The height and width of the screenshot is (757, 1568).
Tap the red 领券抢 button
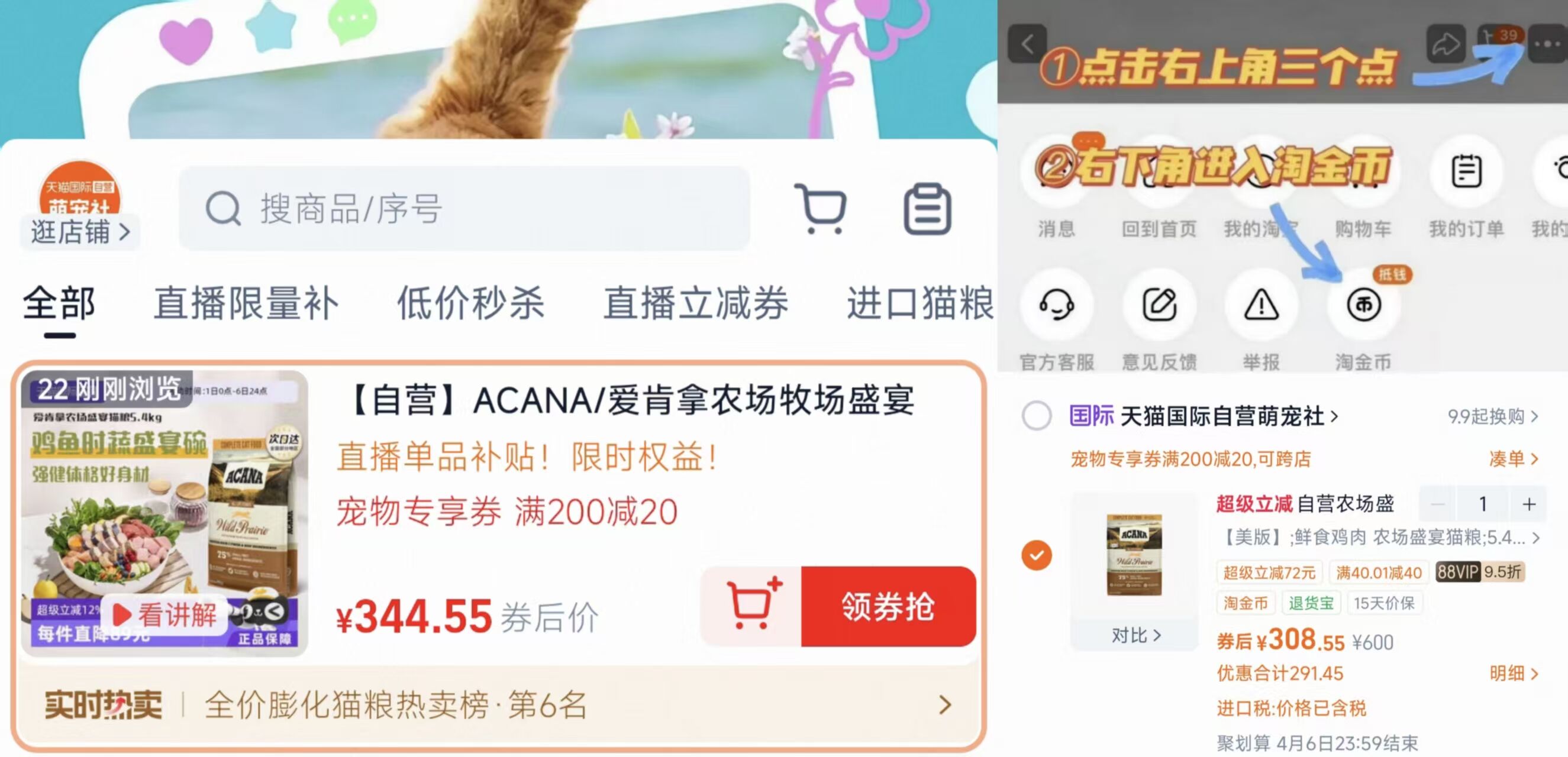(889, 607)
